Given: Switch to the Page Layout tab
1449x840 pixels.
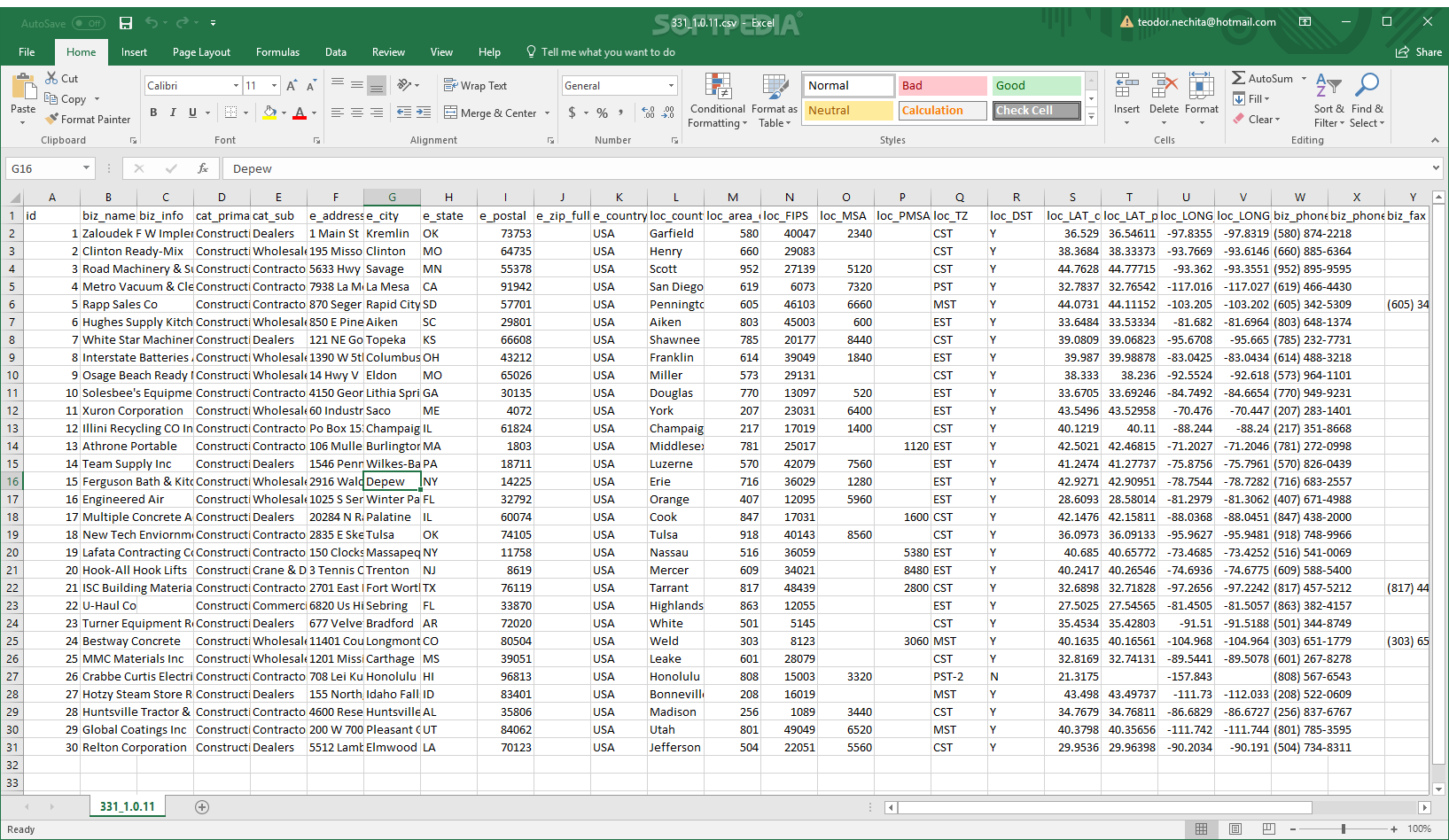Looking at the screenshot, I should tap(201, 52).
